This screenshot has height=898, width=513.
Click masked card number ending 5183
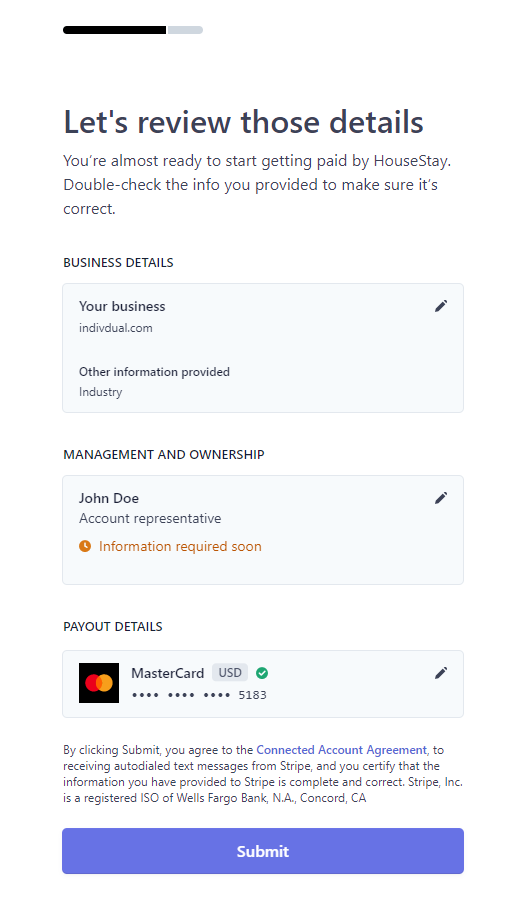199,695
